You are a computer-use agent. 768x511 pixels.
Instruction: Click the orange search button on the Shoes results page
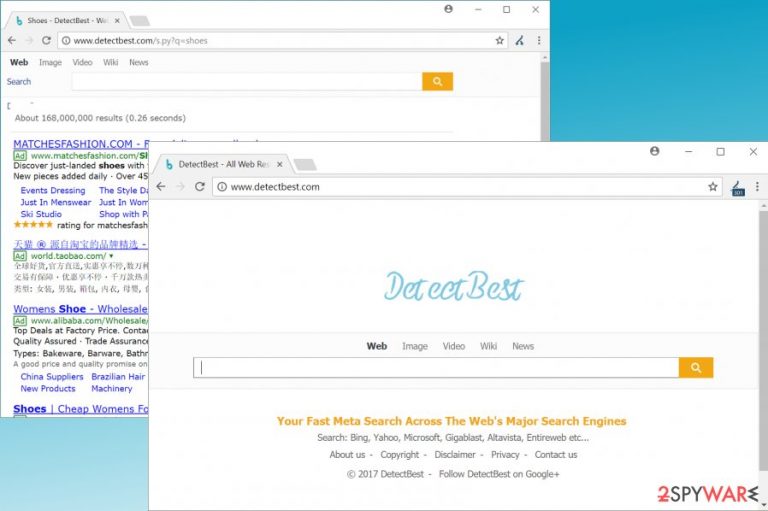point(437,81)
